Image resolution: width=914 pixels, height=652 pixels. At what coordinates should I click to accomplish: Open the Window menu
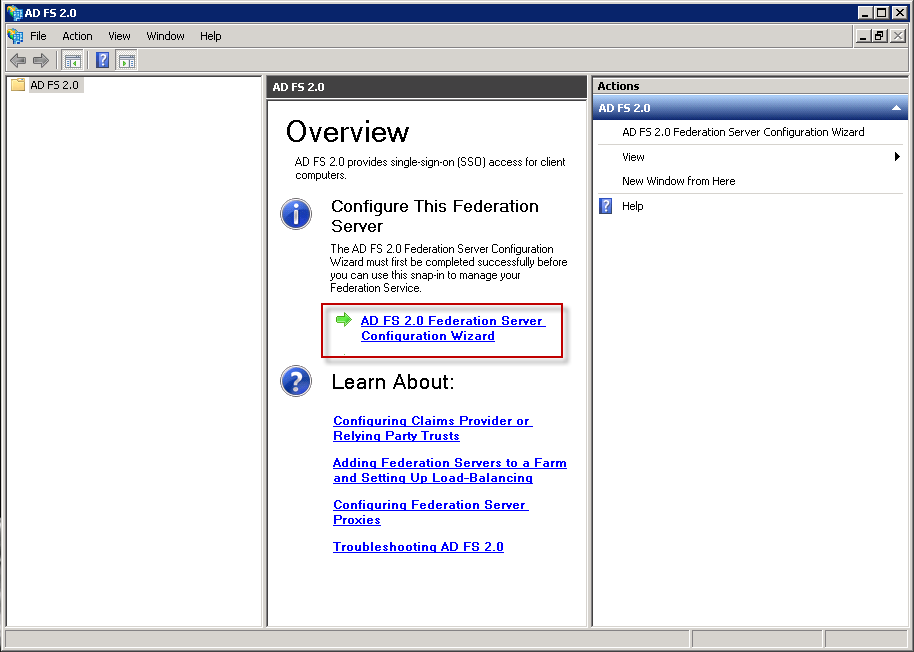pyautogui.click(x=166, y=36)
